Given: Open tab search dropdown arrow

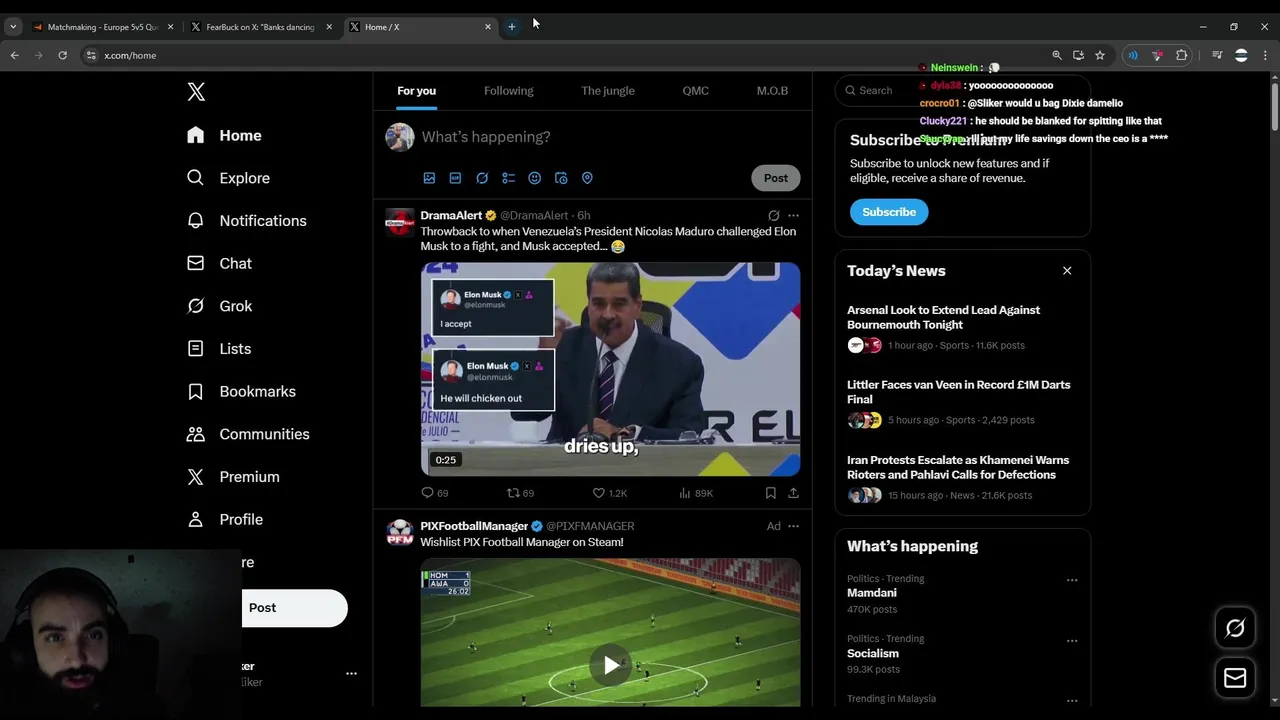Looking at the screenshot, I should click(13, 27).
